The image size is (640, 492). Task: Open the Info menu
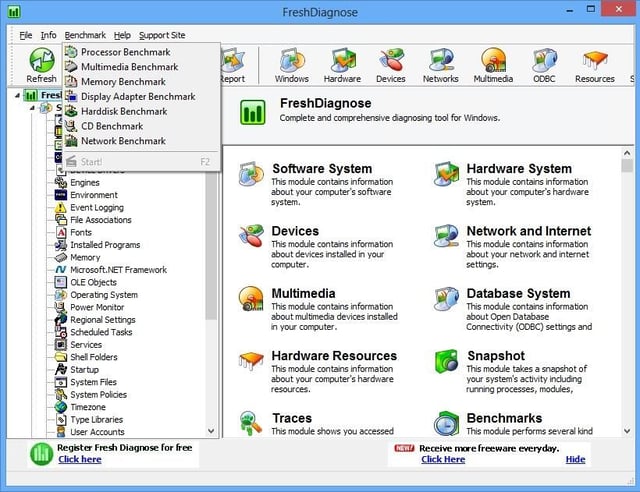coord(49,35)
